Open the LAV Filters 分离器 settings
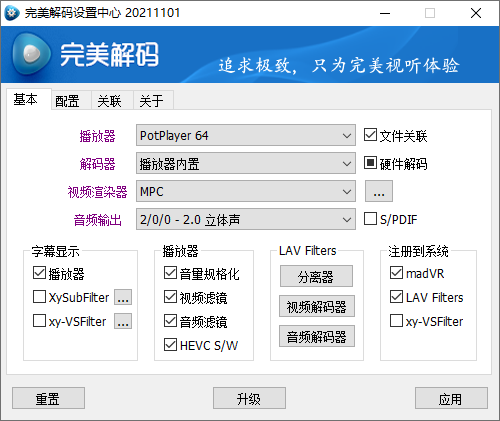Viewport: 500px width, 421px height. pyautogui.click(x=316, y=276)
